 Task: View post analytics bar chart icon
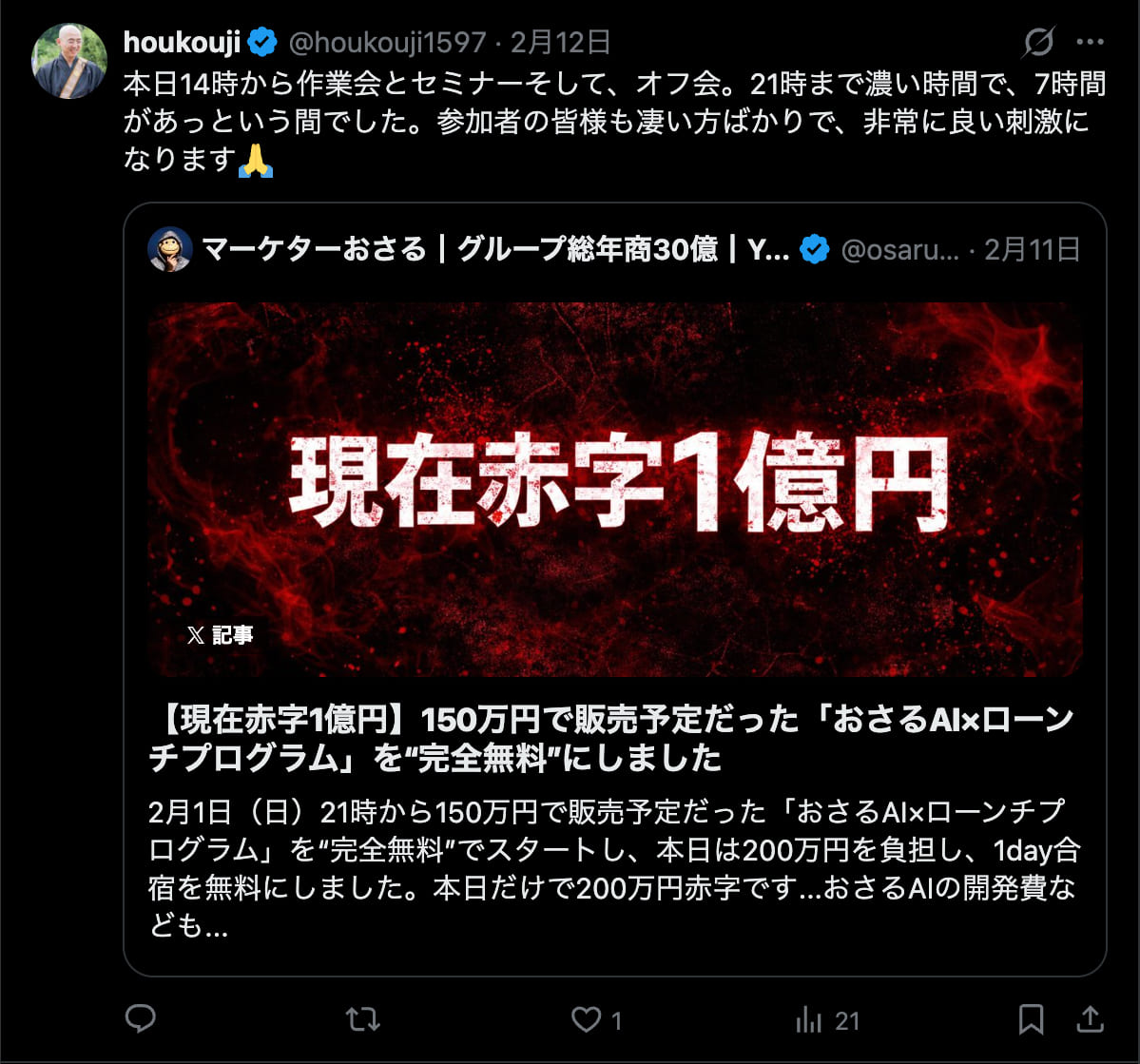point(809,1019)
